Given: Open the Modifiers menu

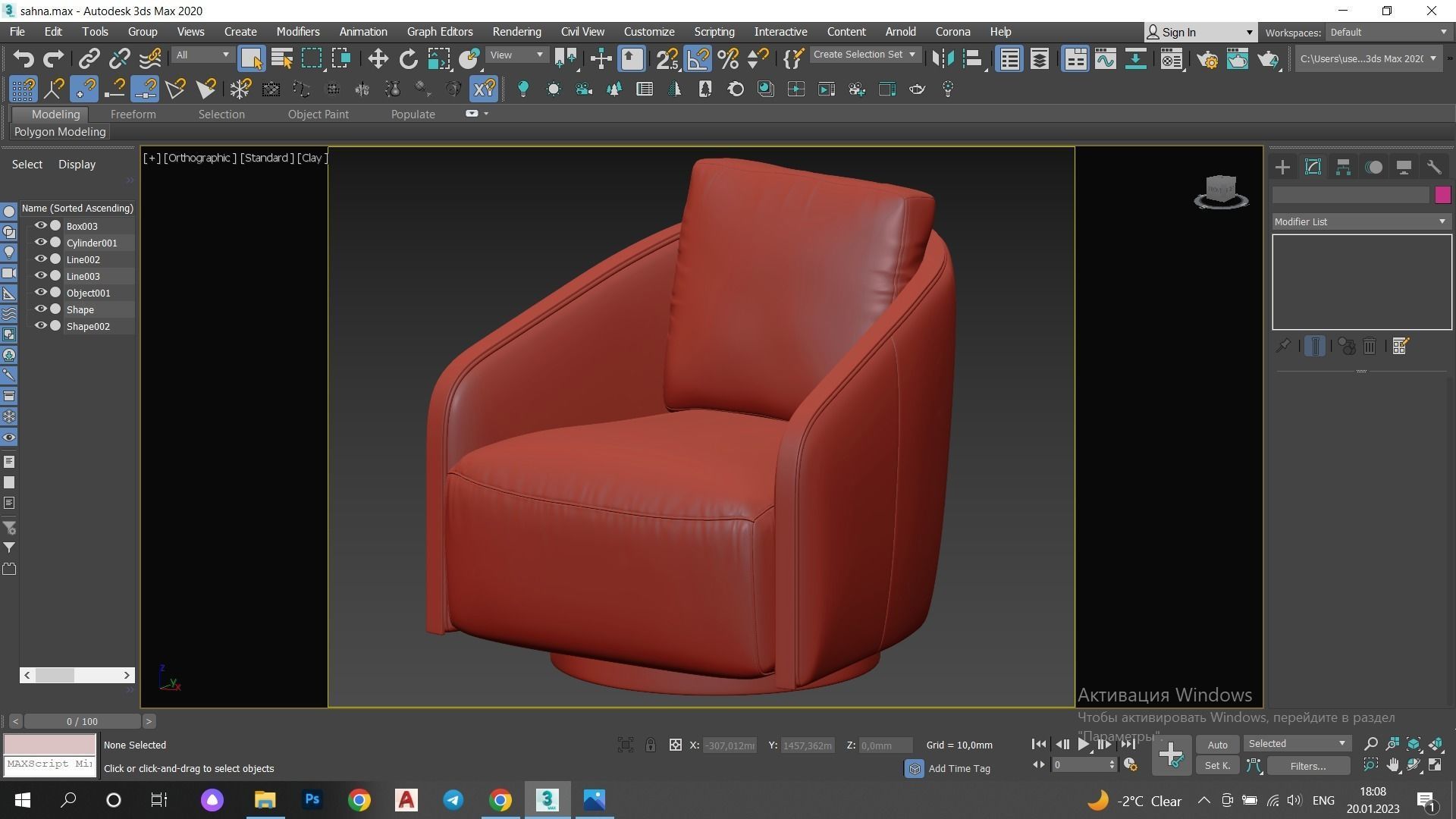Looking at the screenshot, I should coord(298,32).
